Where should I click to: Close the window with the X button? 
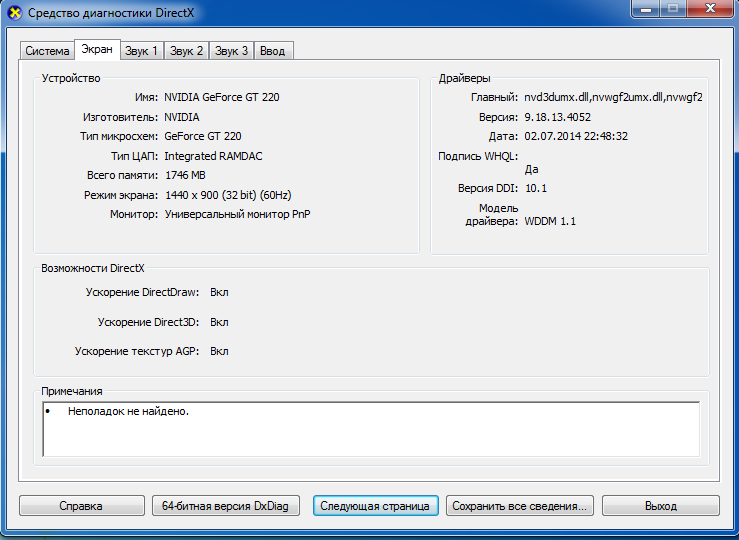[x=711, y=8]
